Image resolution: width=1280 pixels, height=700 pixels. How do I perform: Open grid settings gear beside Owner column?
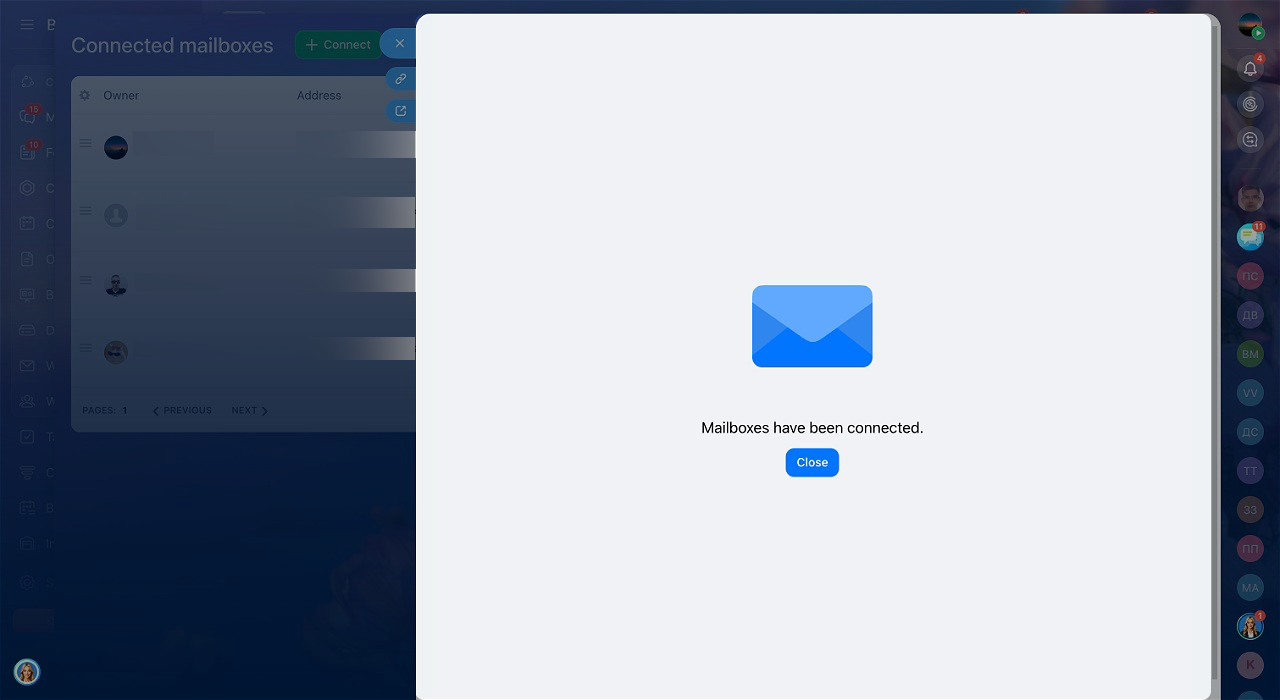click(85, 96)
